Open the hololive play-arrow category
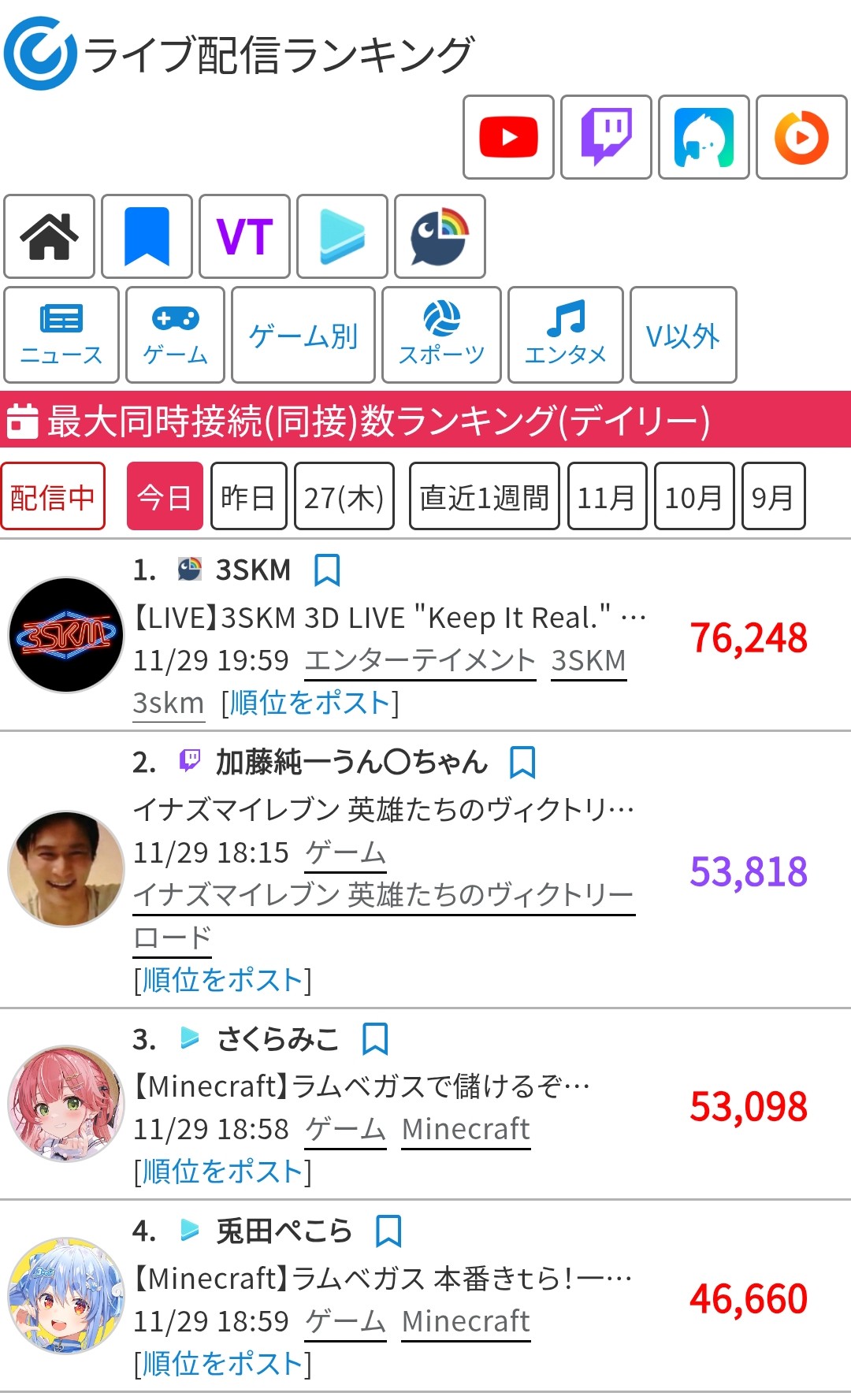851x1400 pixels. click(343, 236)
